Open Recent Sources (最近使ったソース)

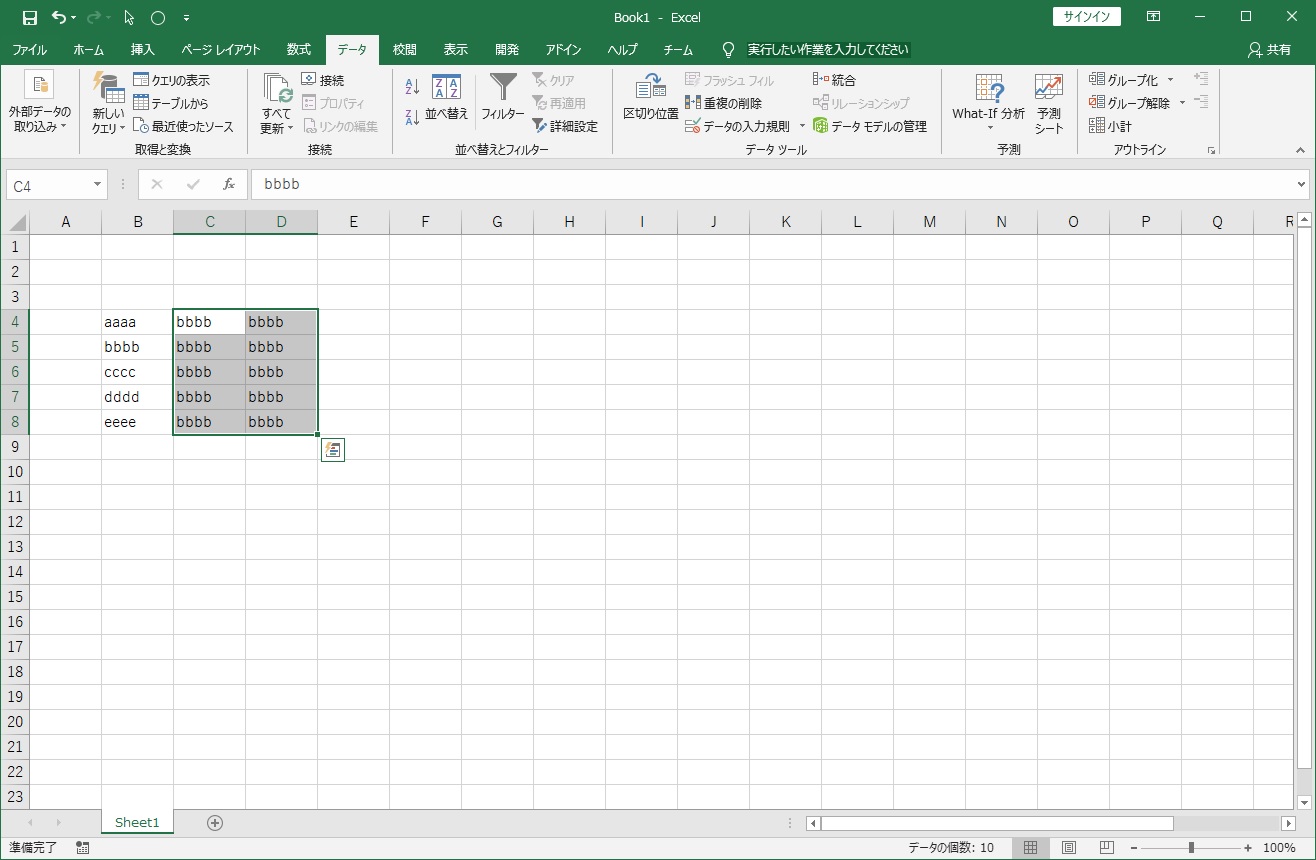[183, 126]
